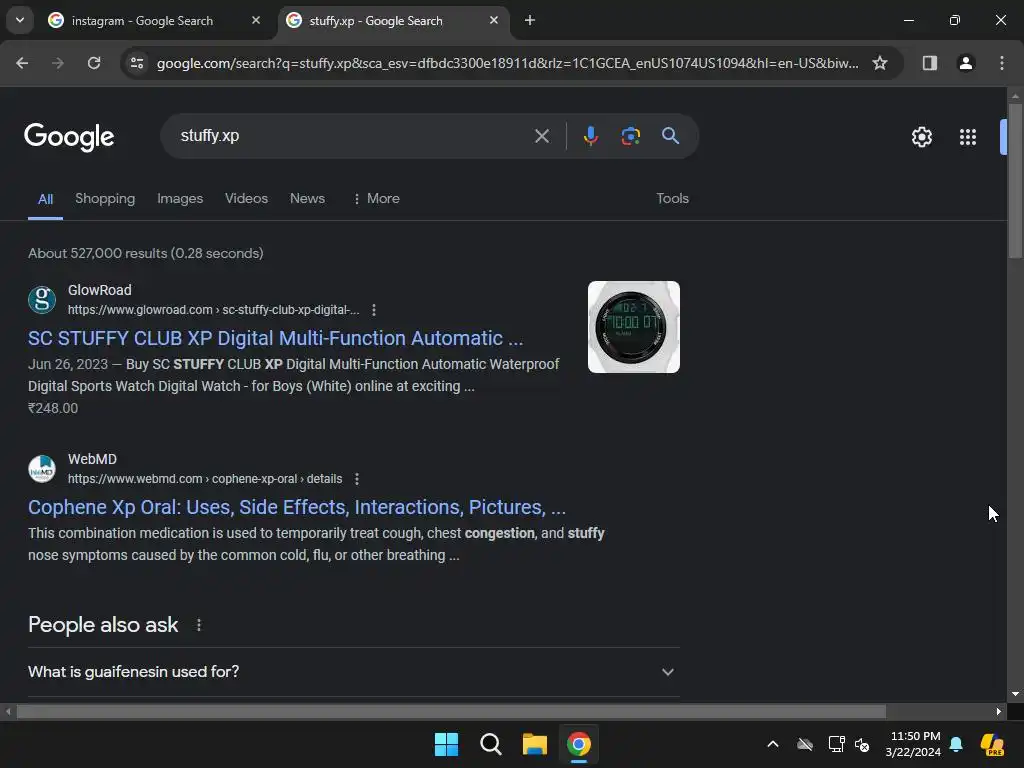This screenshot has height=768, width=1024.
Task: Open clock and date in taskbar
Action: coord(913,744)
